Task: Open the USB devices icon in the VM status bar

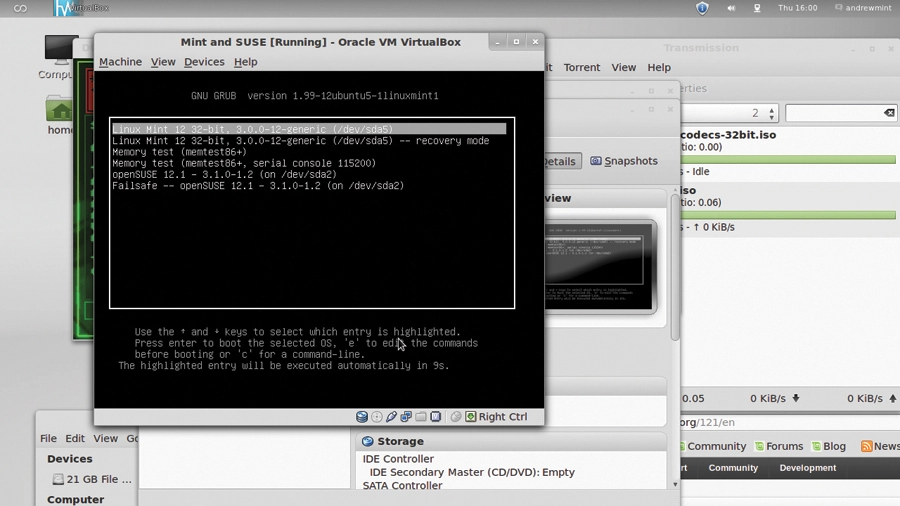Action: coord(391,417)
